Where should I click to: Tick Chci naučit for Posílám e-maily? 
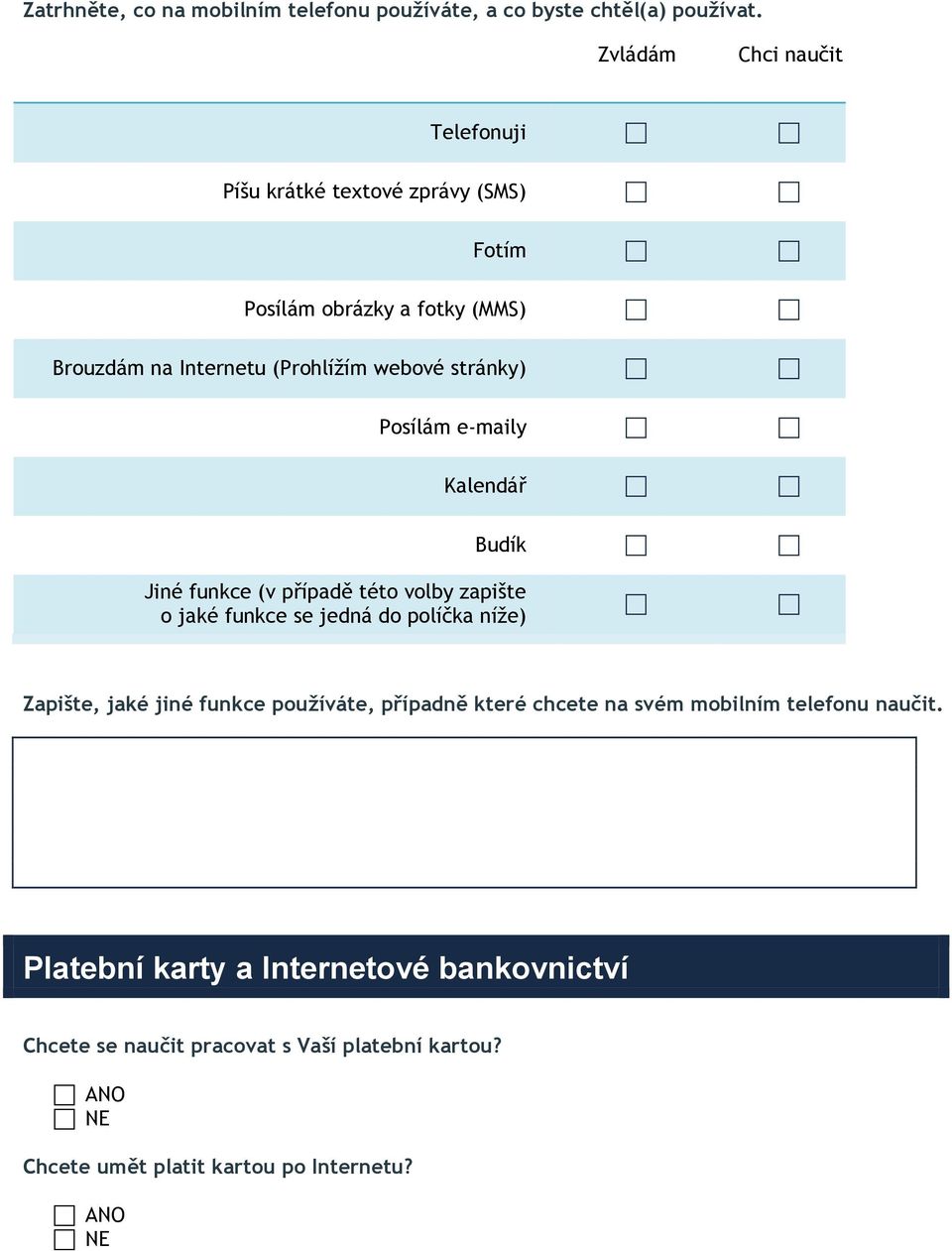(788, 428)
